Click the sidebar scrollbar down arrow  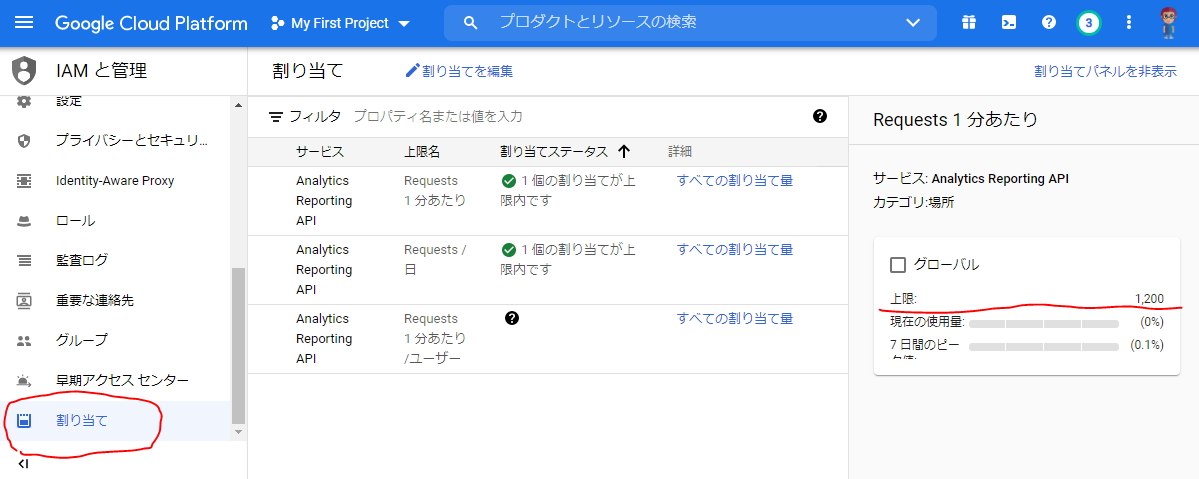(238, 432)
